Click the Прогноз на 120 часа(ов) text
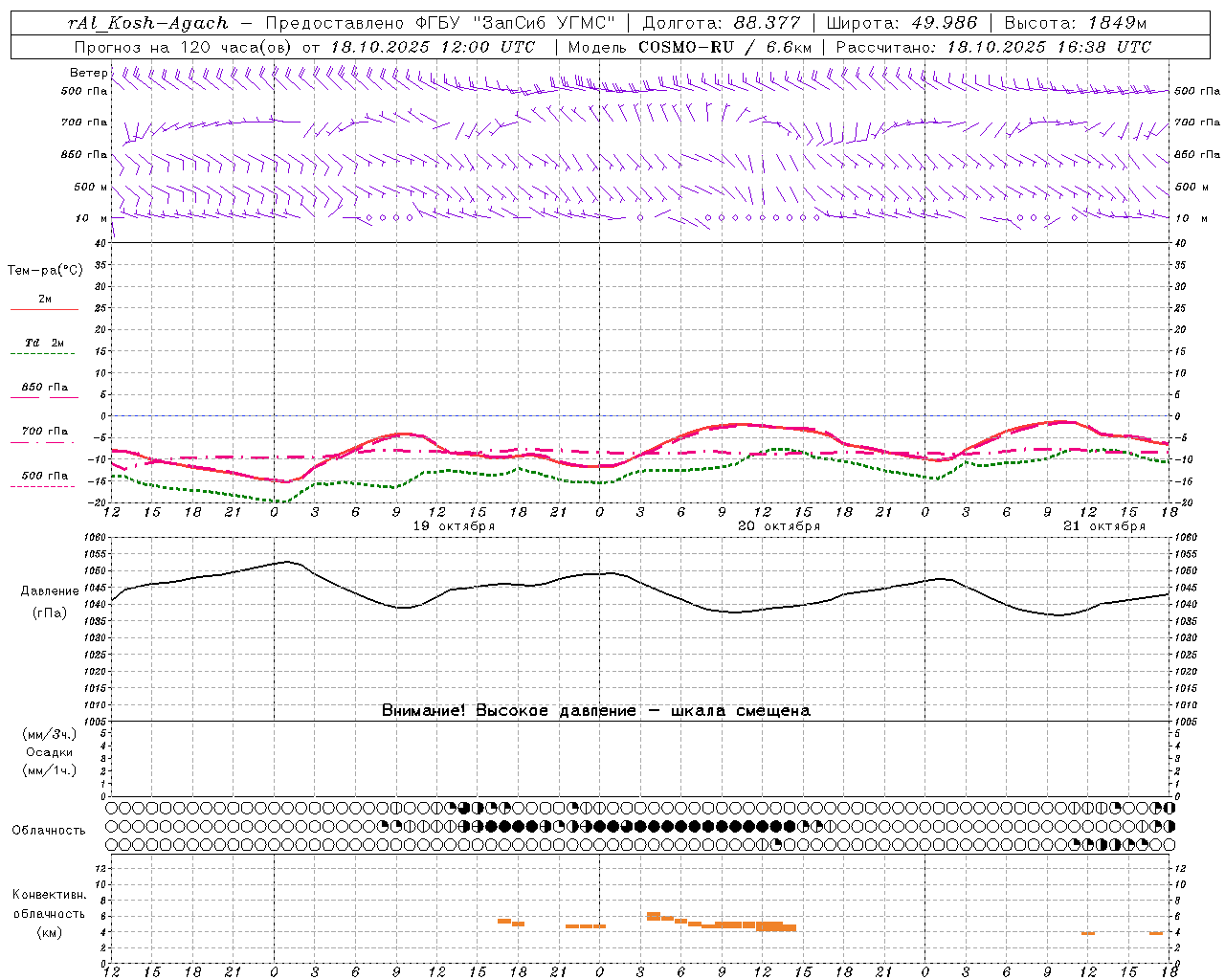This screenshot has height=980, width=1225. tap(183, 47)
